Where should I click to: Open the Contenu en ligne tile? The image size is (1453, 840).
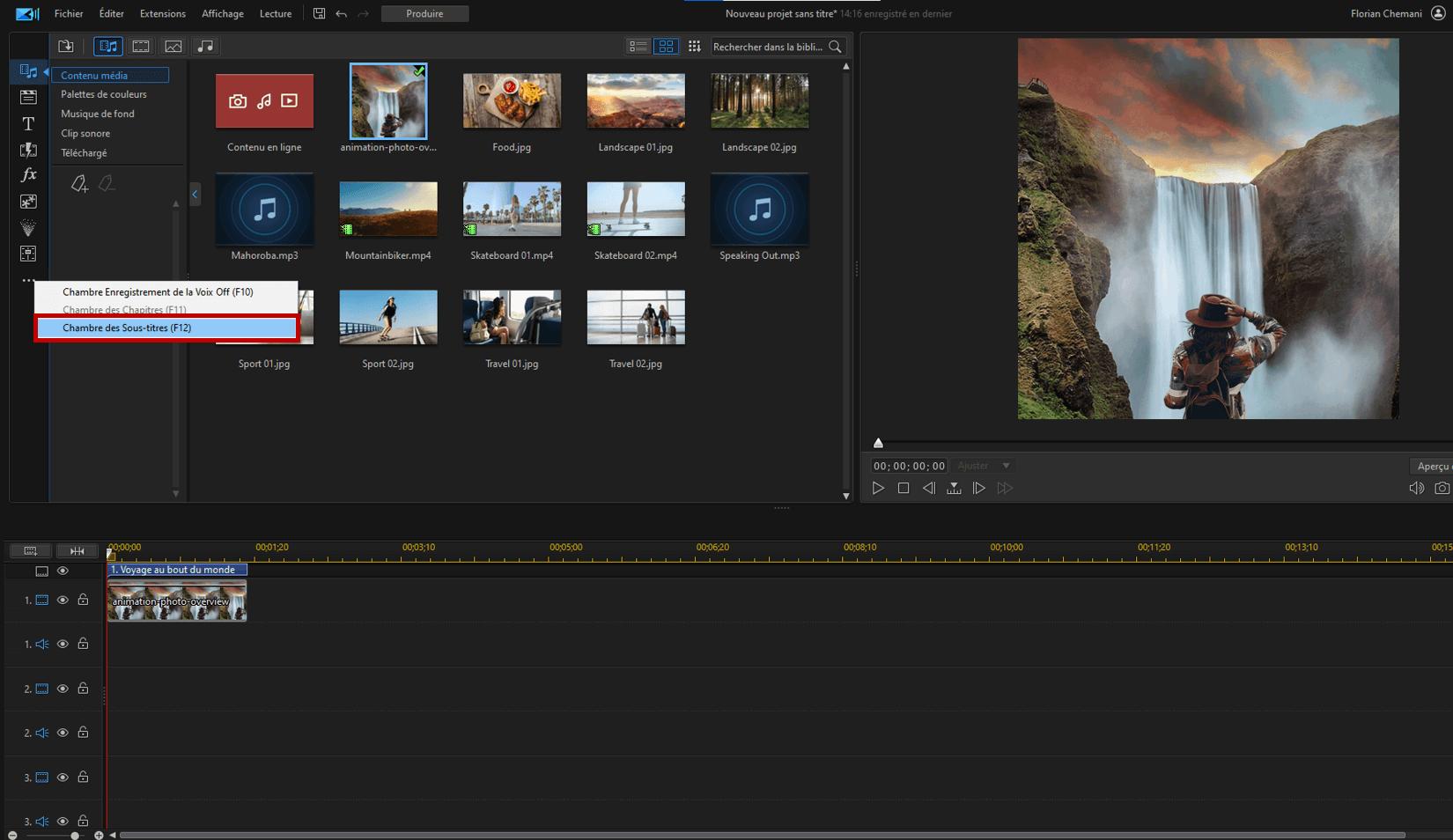264,101
